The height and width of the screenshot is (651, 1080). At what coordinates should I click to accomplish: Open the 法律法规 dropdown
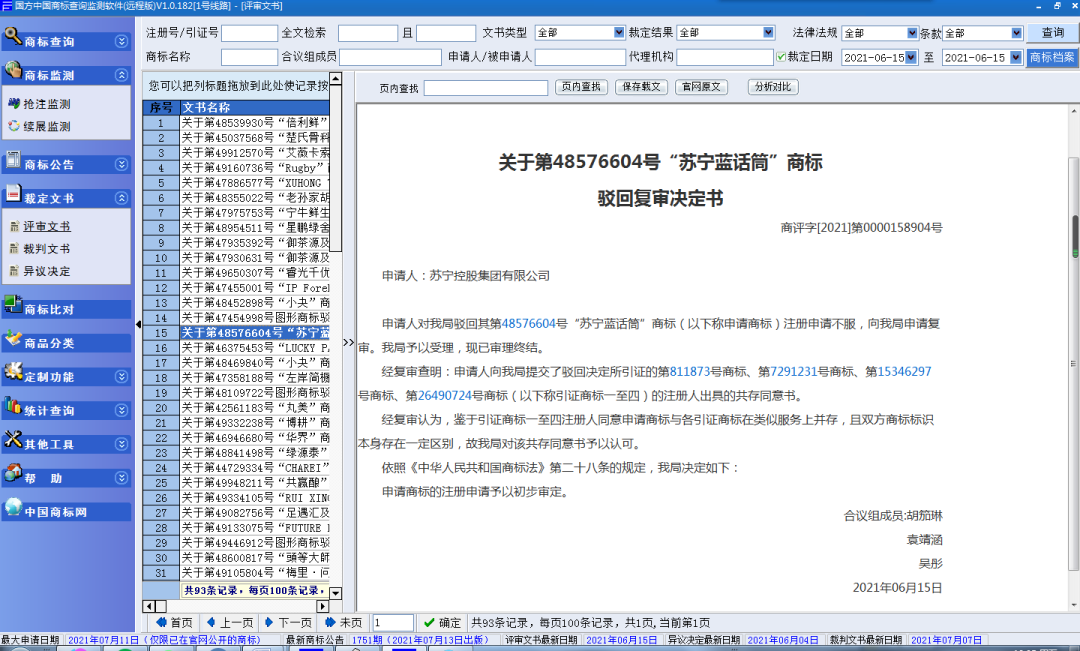[912, 33]
